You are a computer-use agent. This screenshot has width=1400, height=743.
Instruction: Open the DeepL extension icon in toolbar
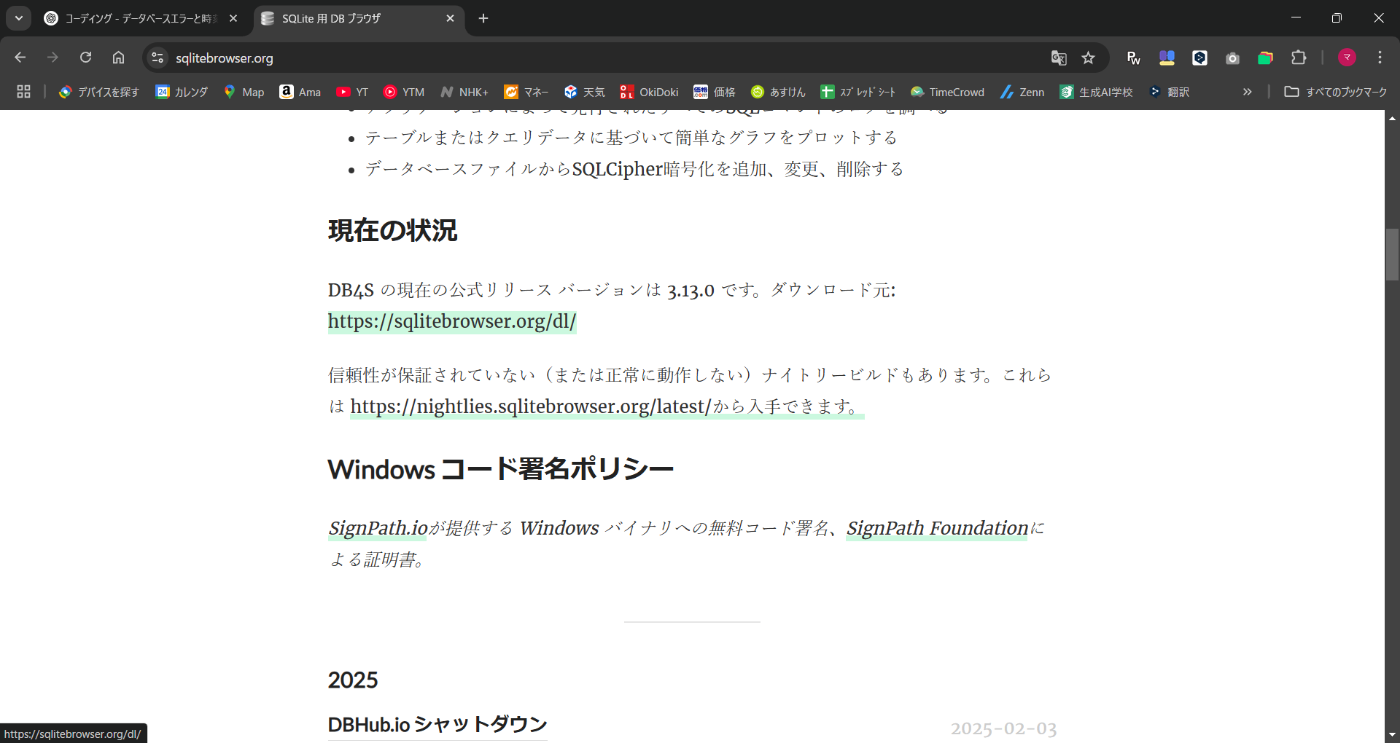coord(1199,58)
